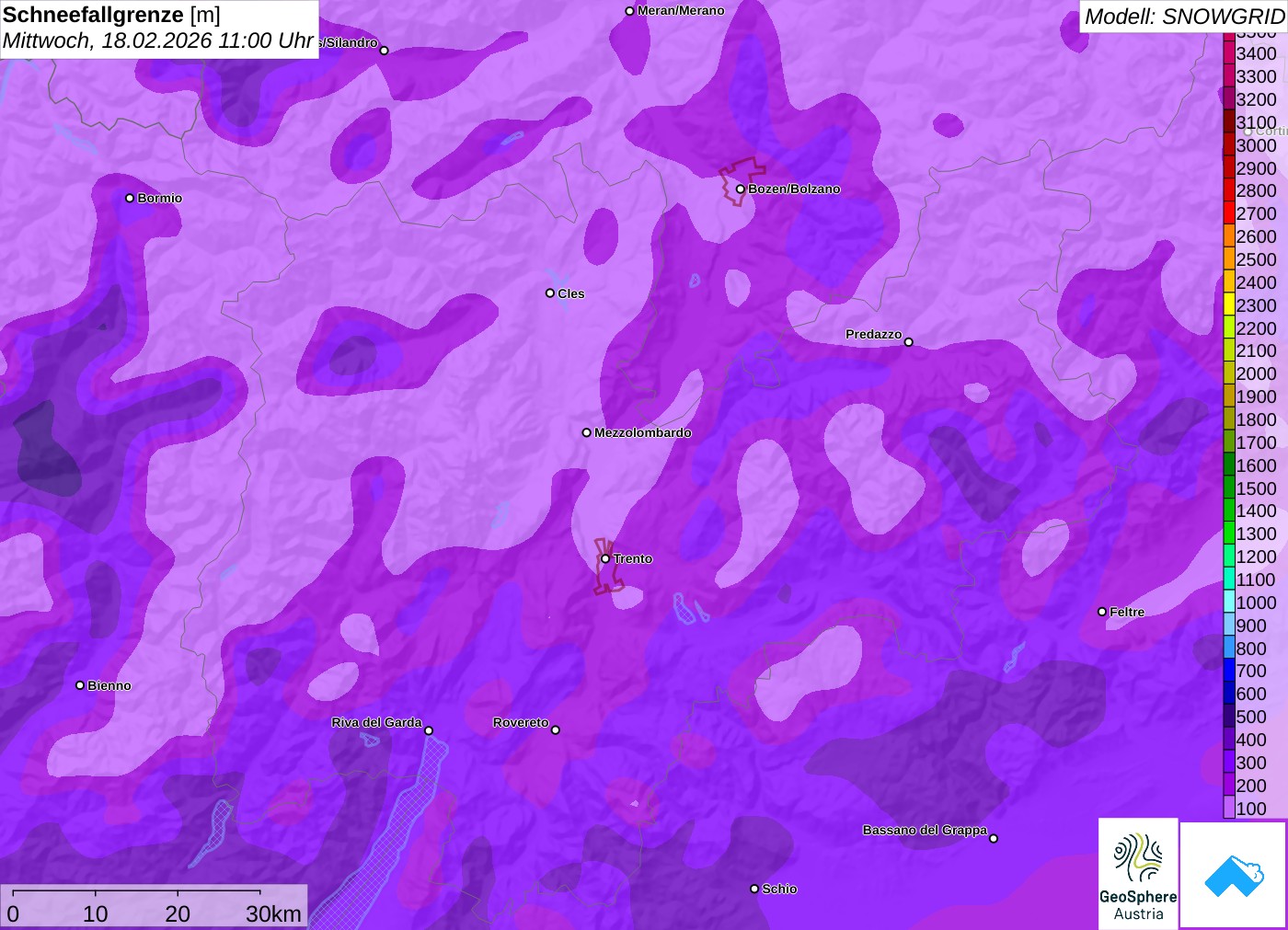Click the Meran/Merano city marker

tap(629, 11)
